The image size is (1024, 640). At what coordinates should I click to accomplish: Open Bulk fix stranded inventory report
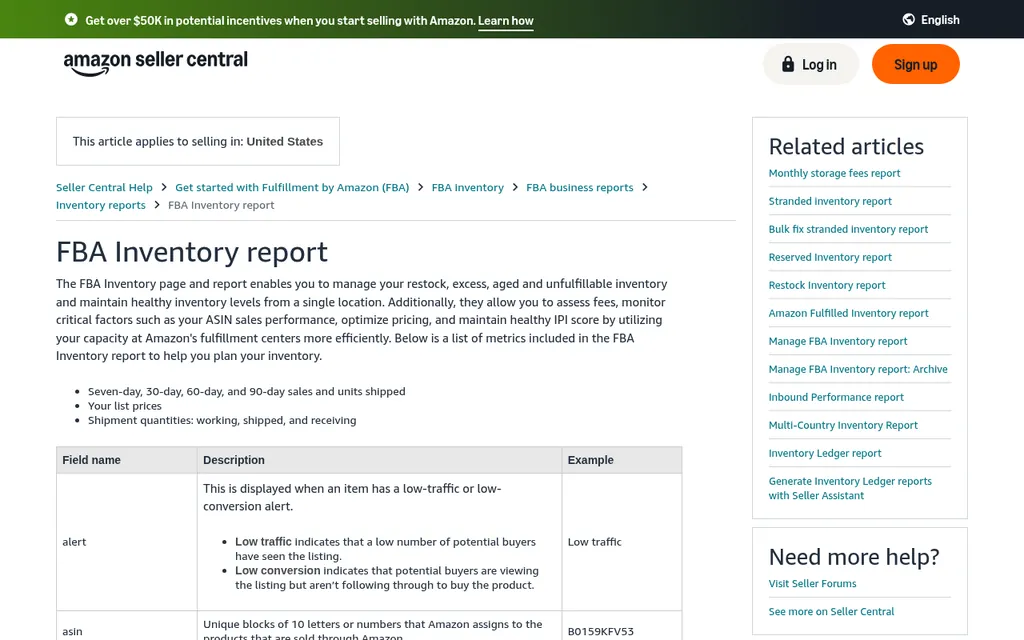[848, 229]
